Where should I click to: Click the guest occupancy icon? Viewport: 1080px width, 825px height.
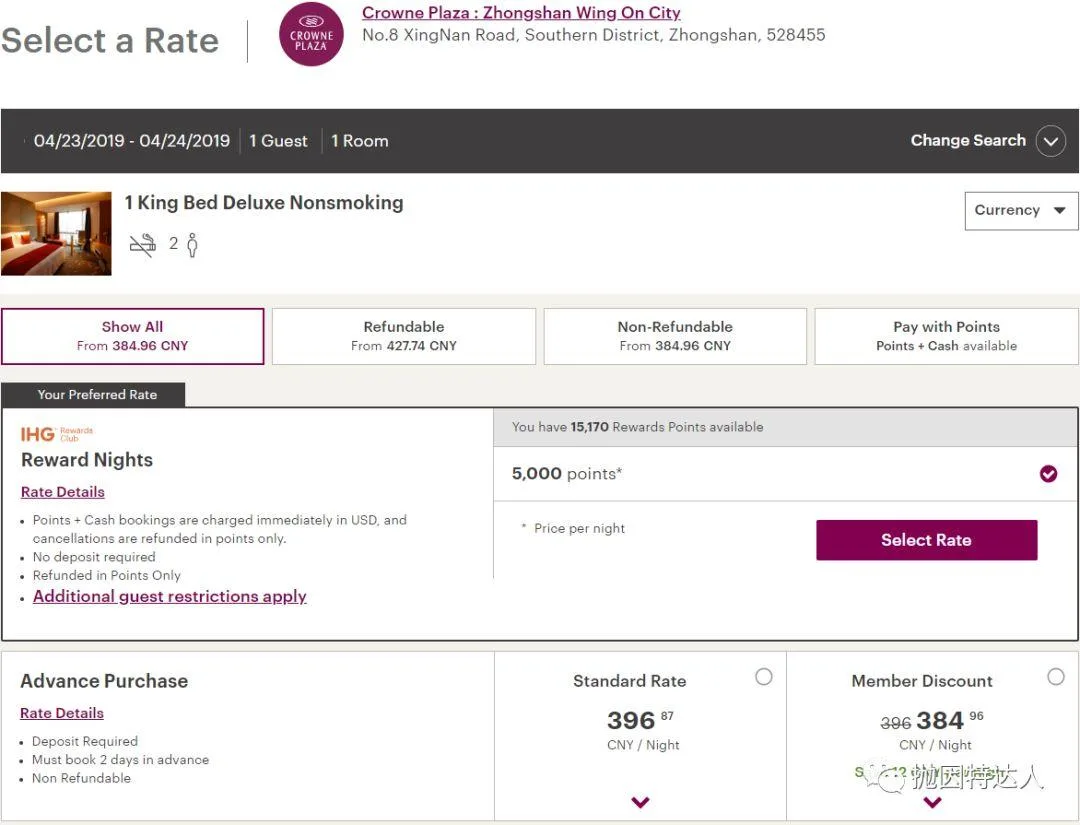[192, 243]
